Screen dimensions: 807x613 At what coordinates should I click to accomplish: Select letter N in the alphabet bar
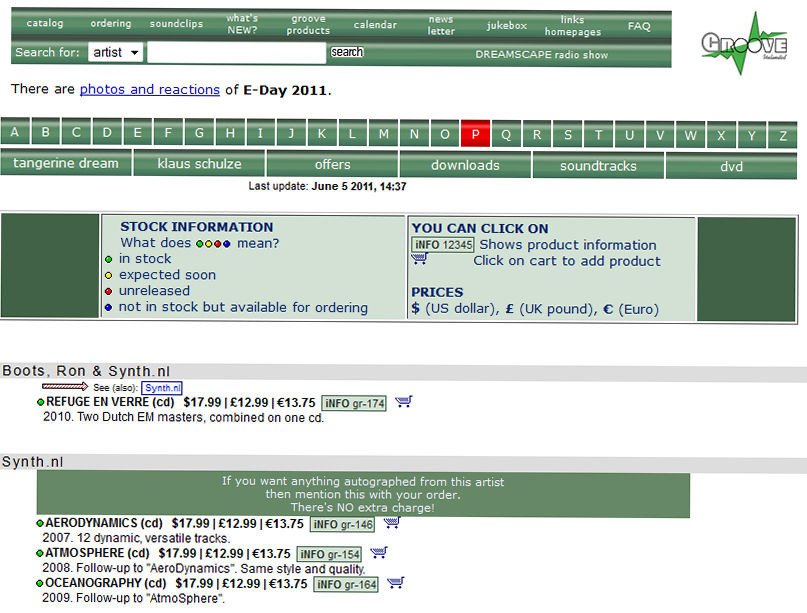(x=414, y=134)
